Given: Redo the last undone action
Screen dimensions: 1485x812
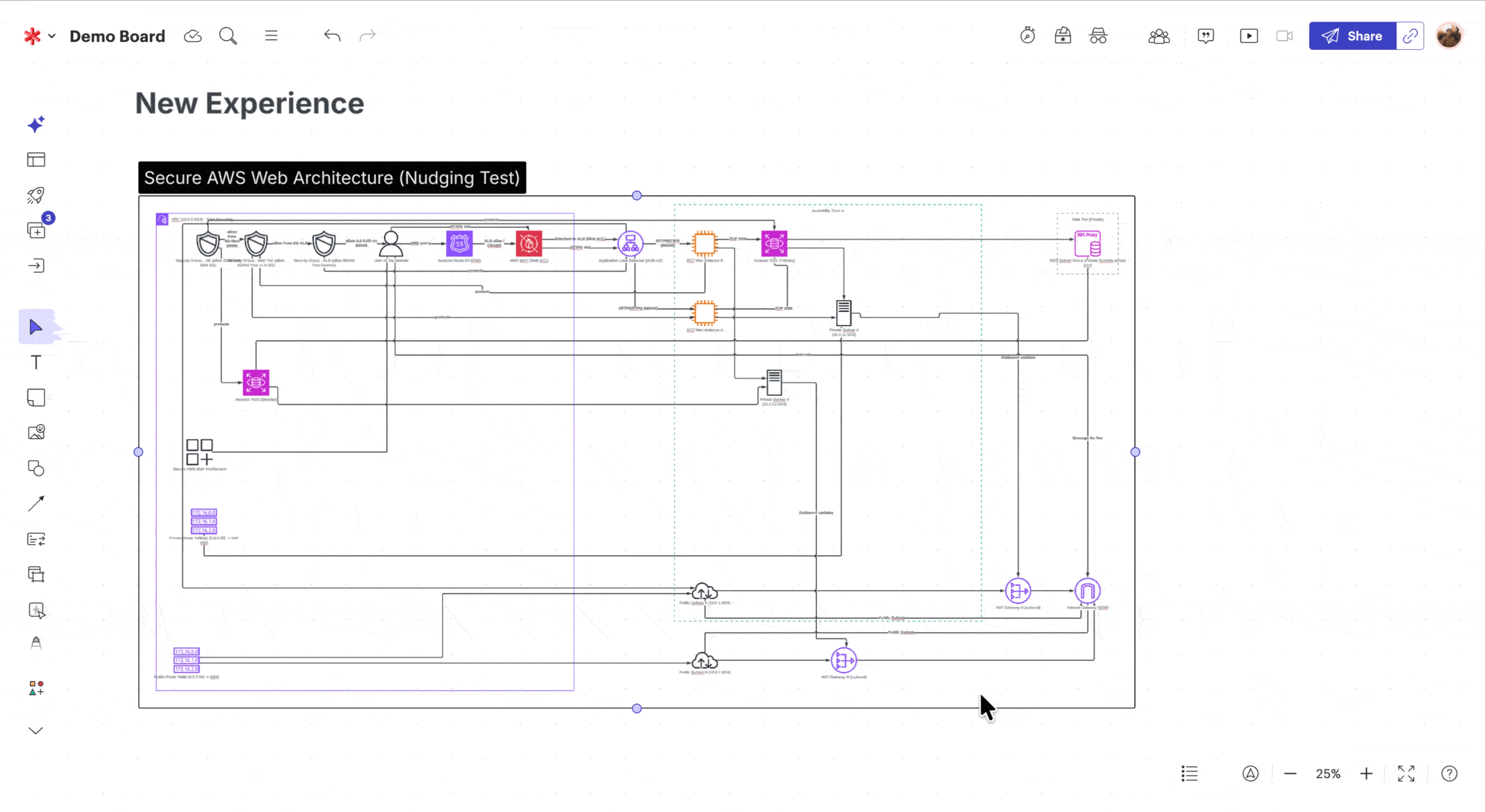Looking at the screenshot, I should tap(367, 36).
